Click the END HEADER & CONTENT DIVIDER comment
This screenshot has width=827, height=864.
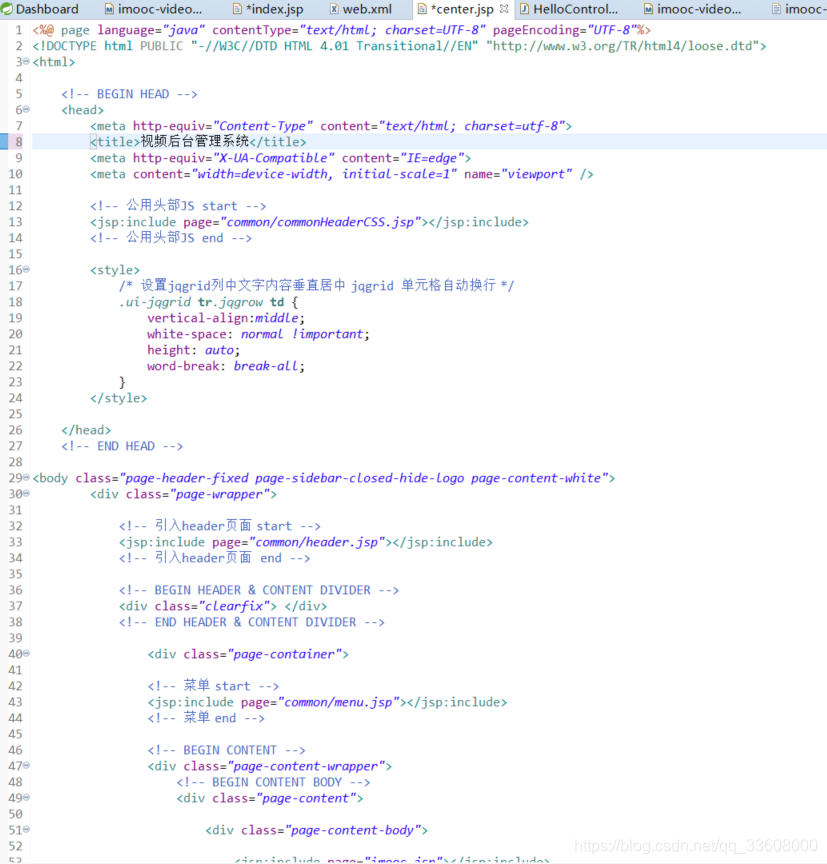tap(252, 622)
